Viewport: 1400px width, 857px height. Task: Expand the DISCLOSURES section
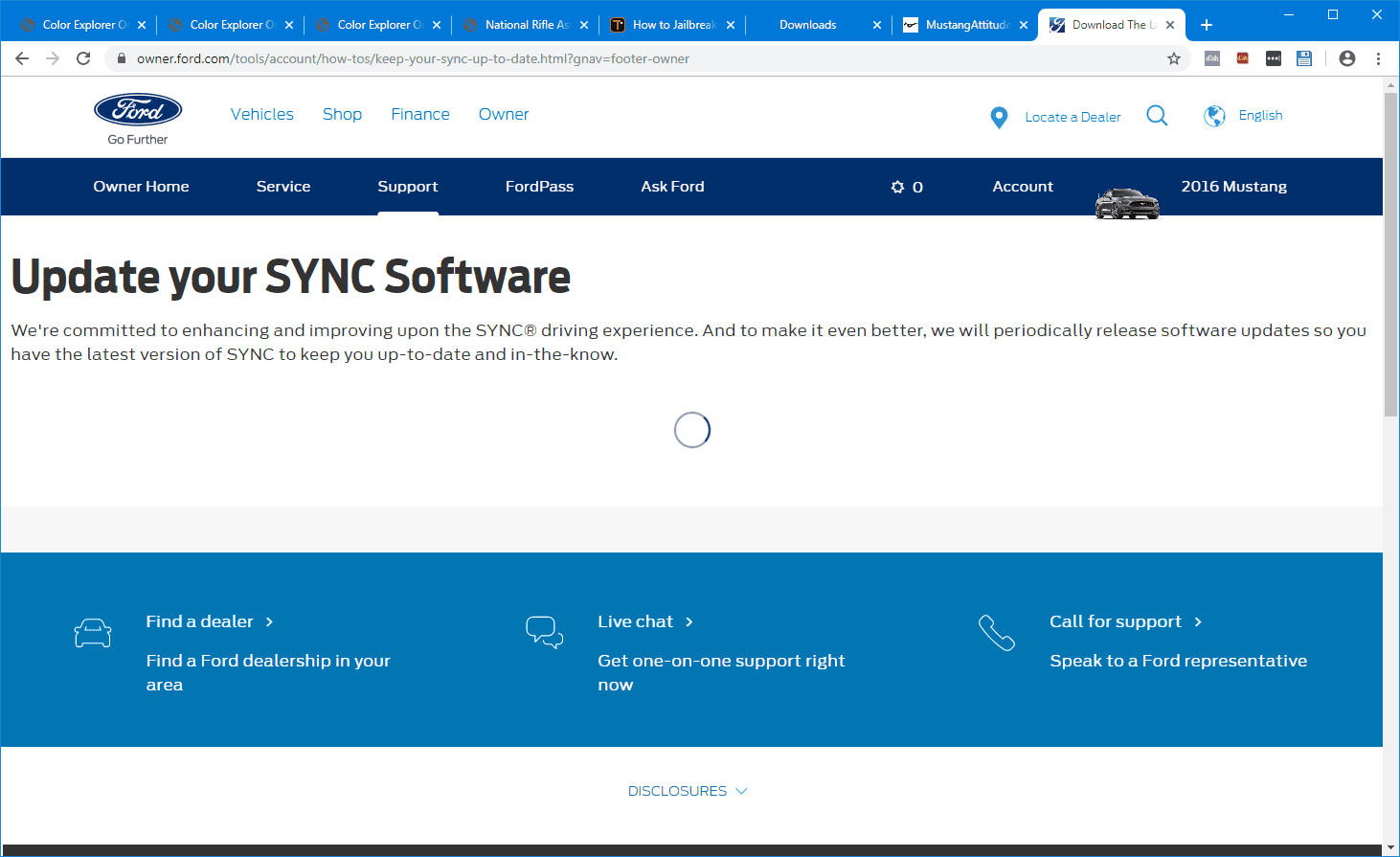click(688, 791)
